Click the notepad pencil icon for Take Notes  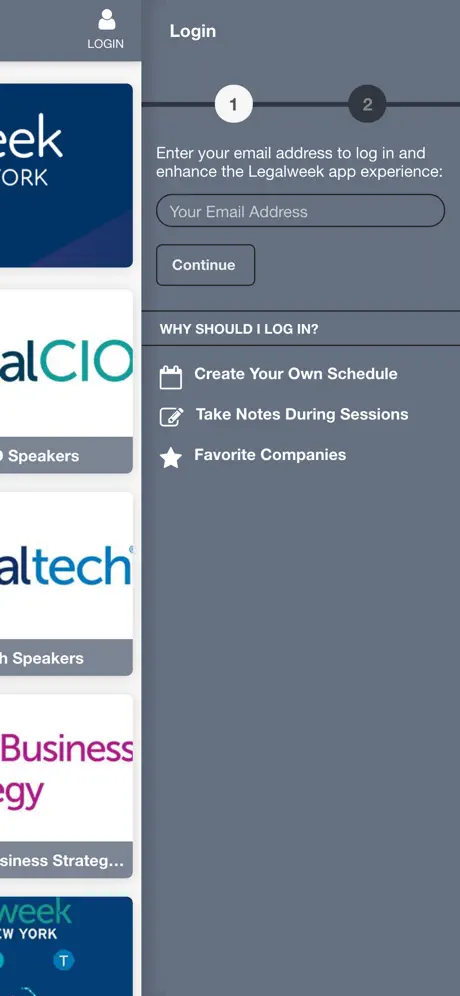tap(172, 417)
